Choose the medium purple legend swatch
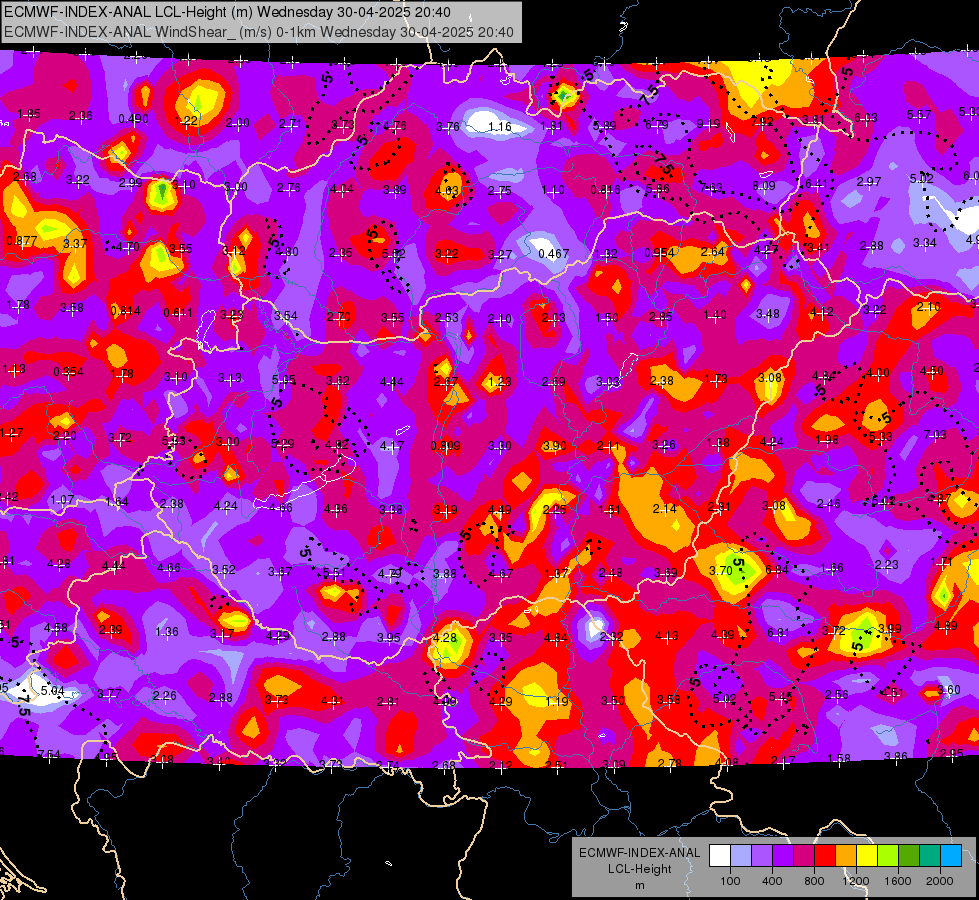 762,855
